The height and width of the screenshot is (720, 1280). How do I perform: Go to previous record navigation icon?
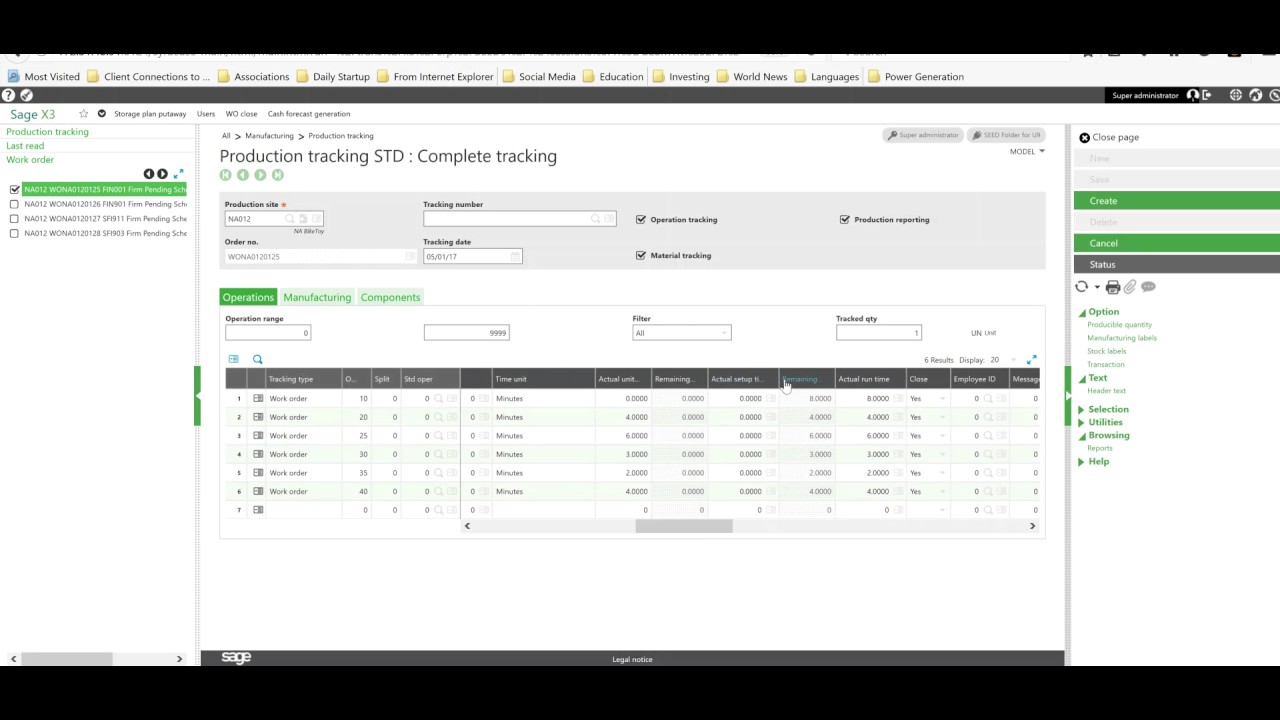pyautogui.click(x=243, y=175)
